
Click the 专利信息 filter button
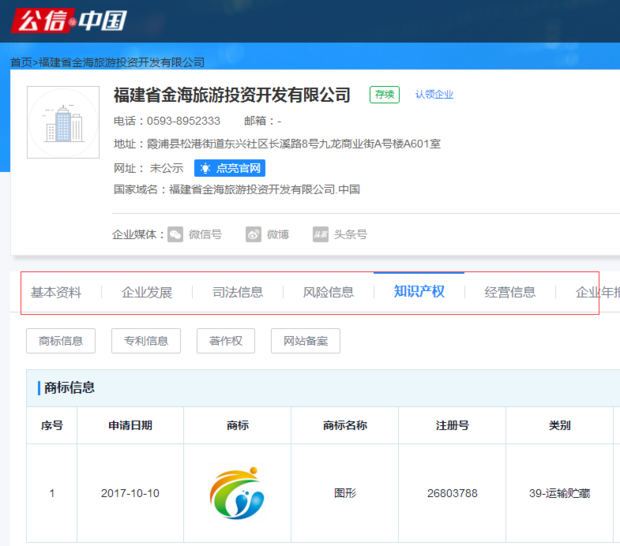click(146, 341)
